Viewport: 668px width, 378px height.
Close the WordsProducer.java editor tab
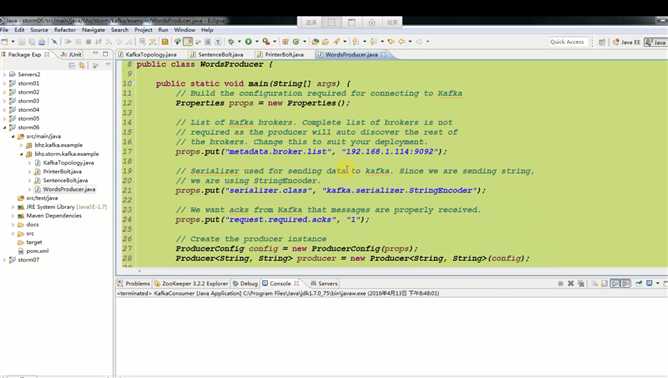384,55
